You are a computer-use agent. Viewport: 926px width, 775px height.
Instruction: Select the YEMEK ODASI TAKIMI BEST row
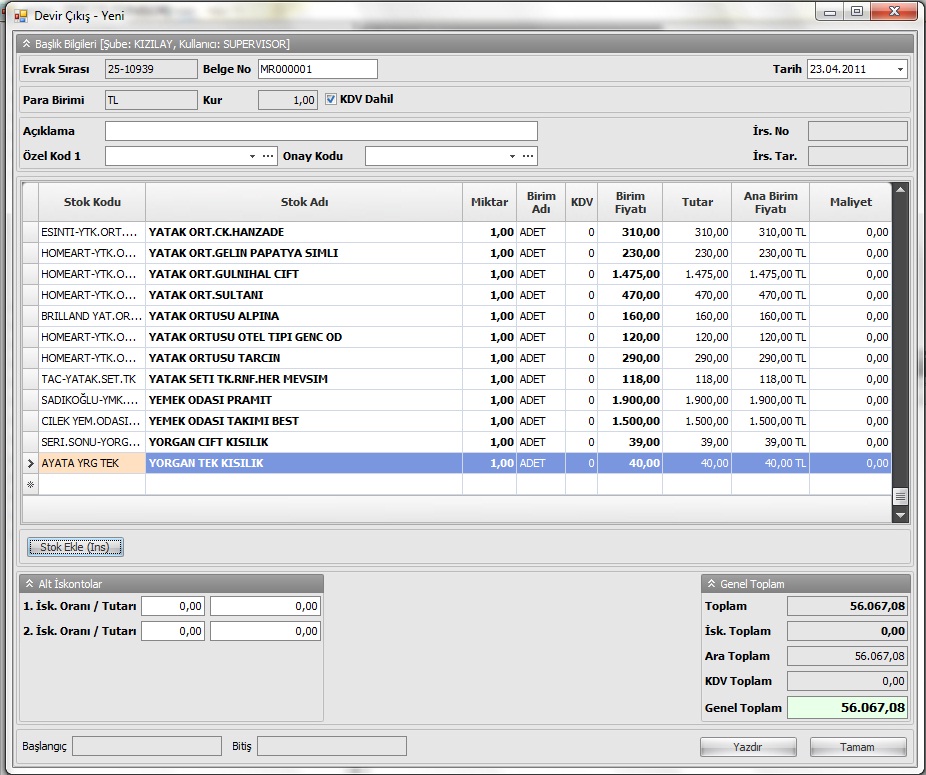pos(457,421)
